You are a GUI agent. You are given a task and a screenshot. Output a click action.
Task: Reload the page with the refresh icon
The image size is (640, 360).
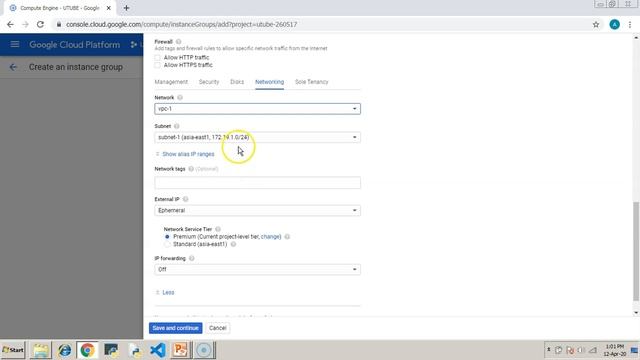[40, 24]
